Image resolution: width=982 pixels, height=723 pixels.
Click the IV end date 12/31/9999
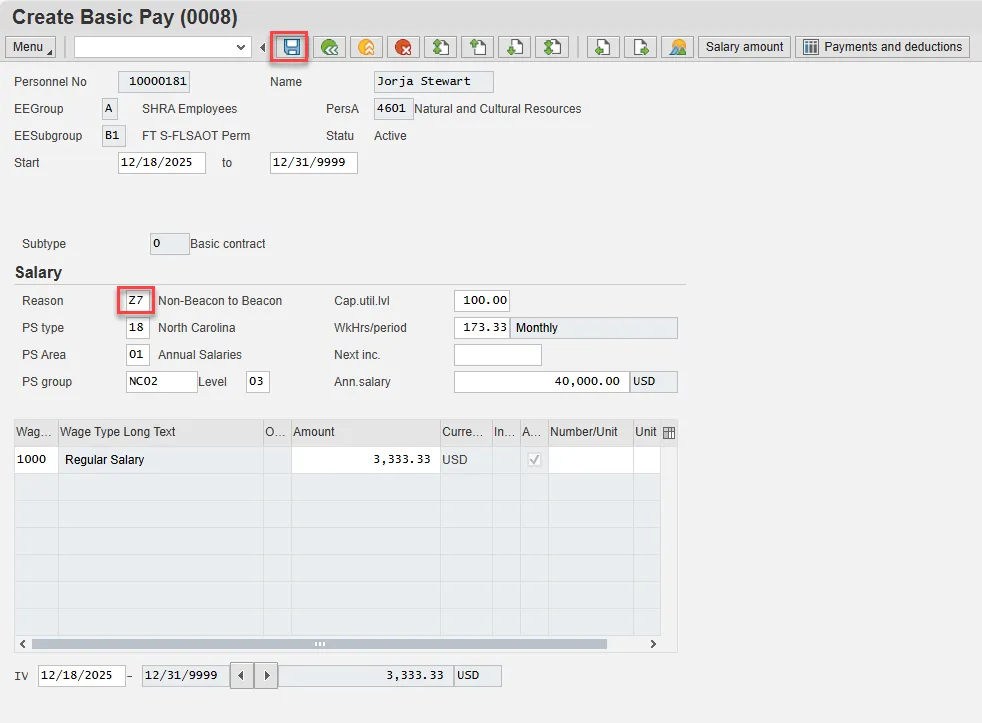tap(185, 675)
